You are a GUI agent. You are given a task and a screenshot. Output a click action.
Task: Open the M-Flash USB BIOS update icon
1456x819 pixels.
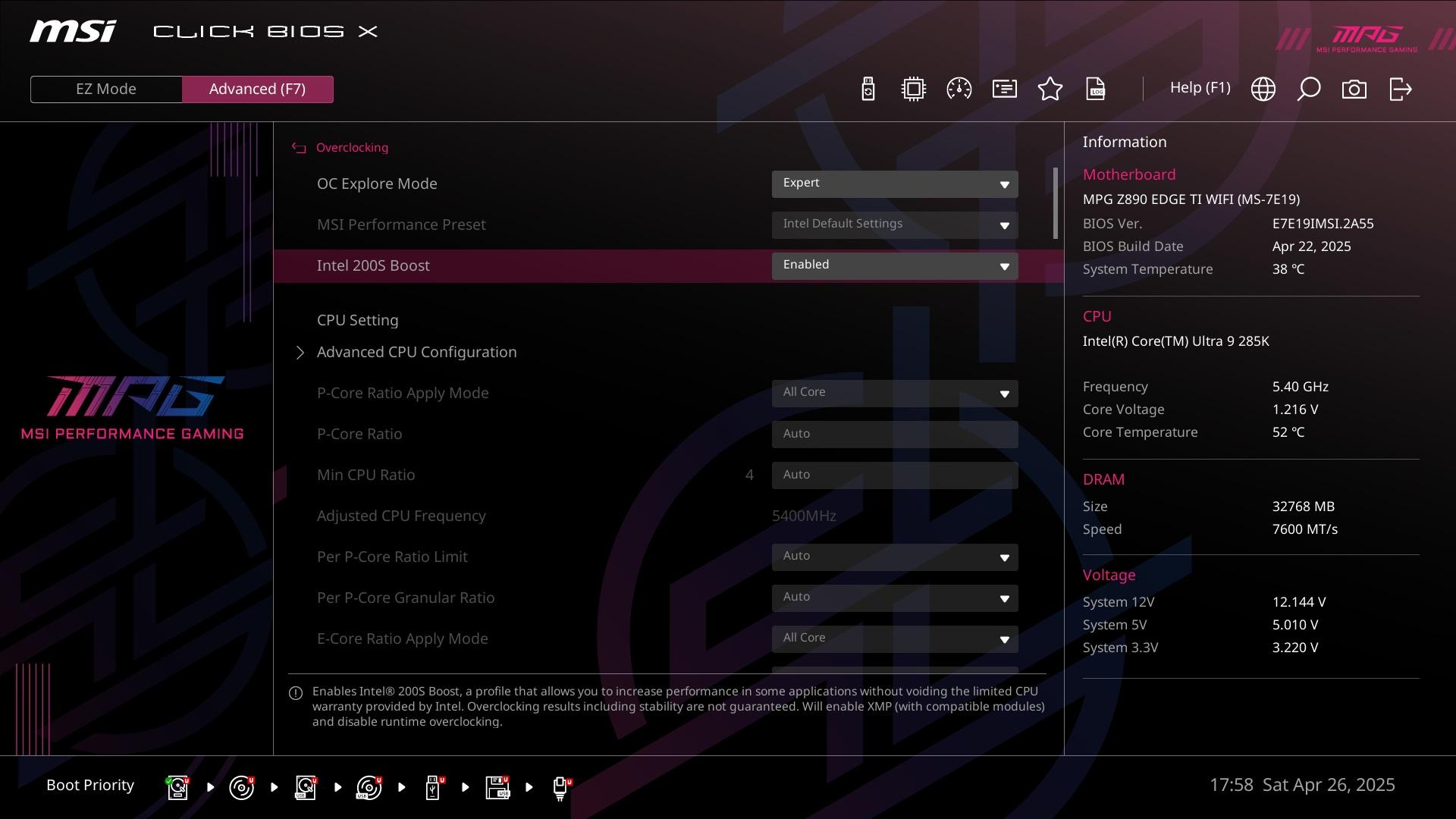coord(868,89)
